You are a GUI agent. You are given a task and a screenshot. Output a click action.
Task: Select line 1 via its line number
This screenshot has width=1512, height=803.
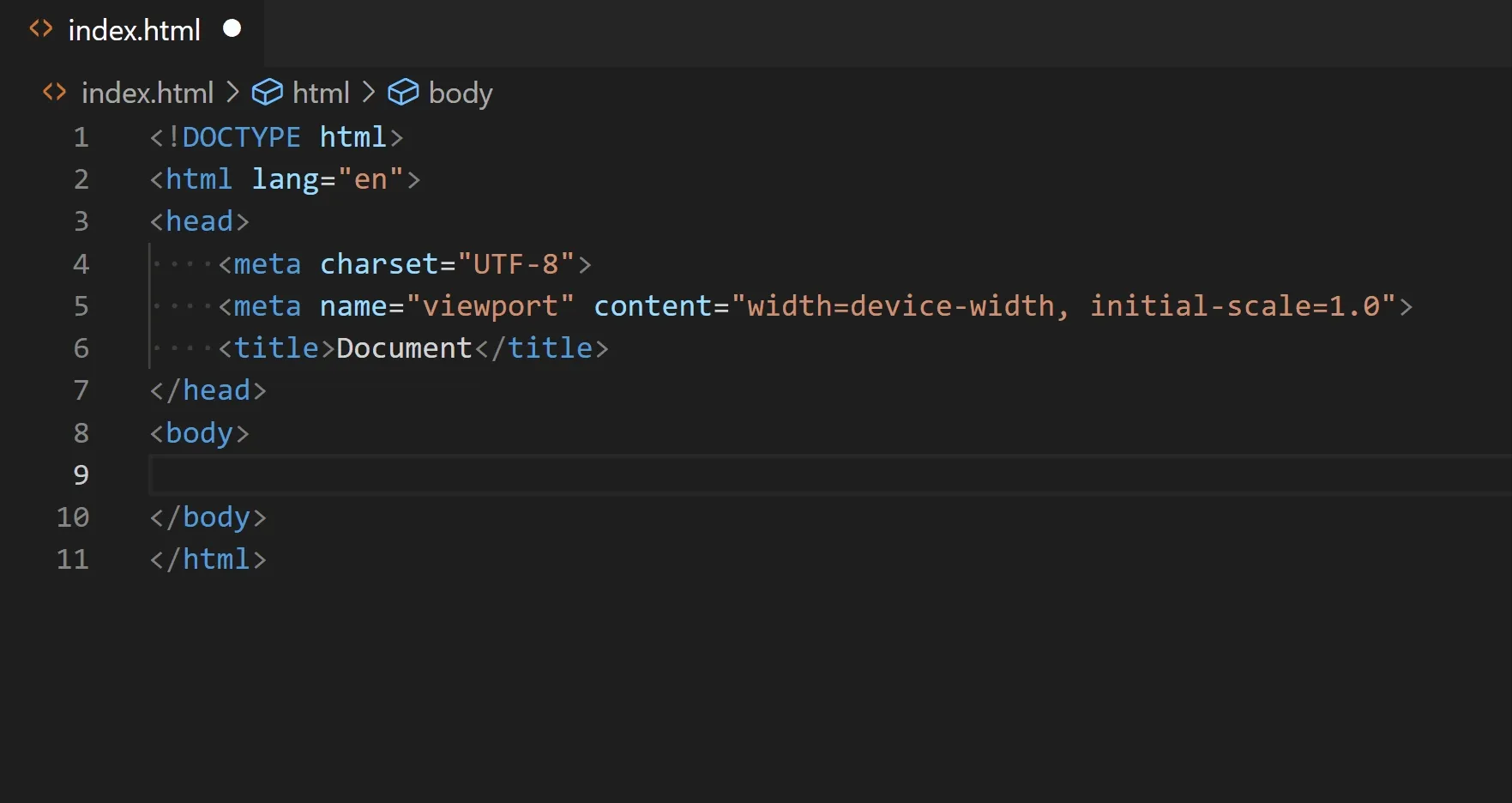(81, 137)
